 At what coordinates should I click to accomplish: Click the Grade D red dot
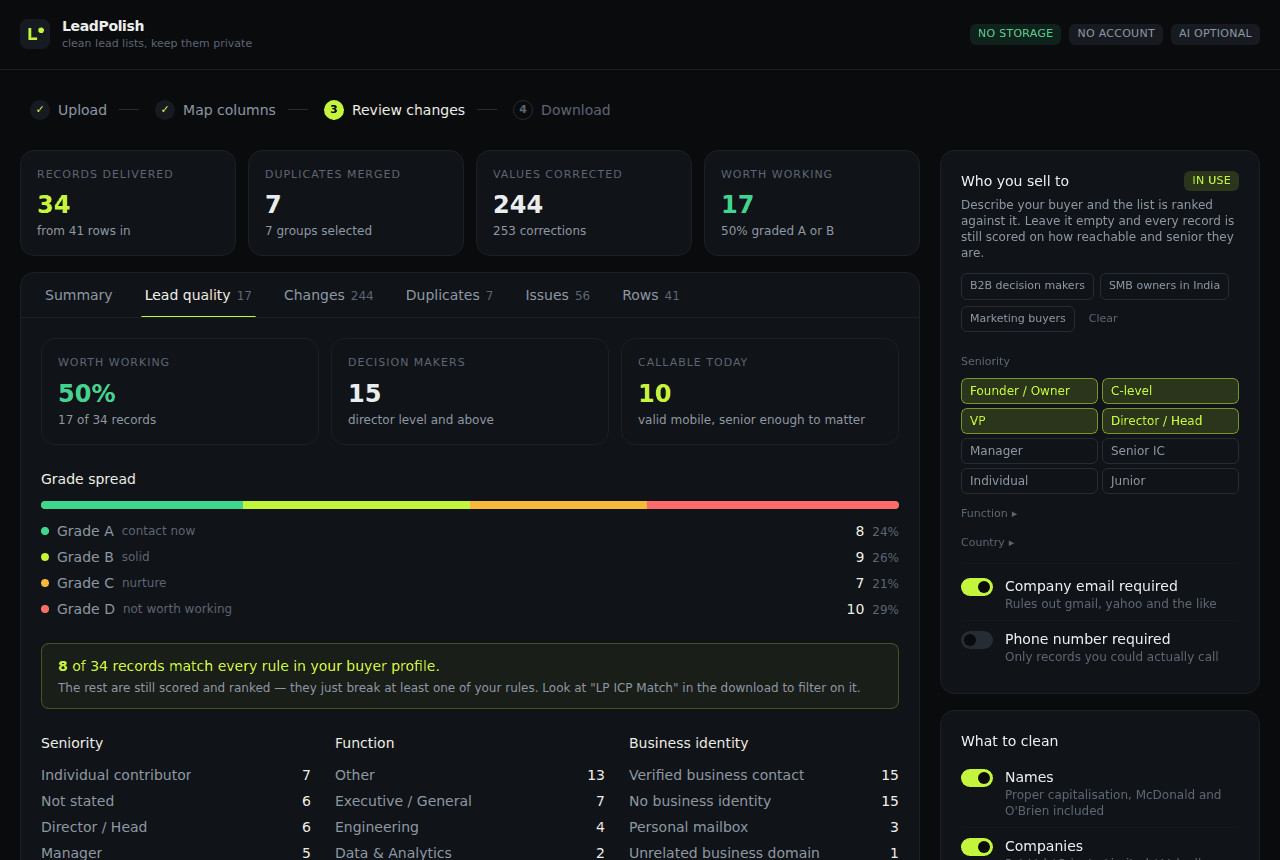(45, 609)
